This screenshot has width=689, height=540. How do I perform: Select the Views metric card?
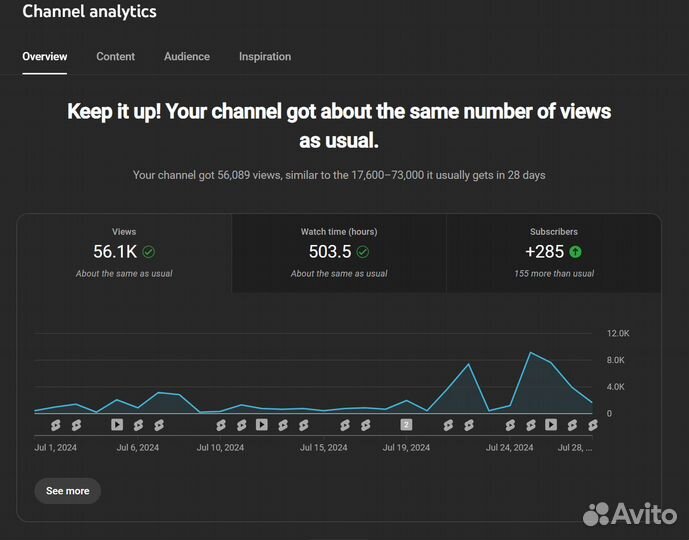pos(124,253)
